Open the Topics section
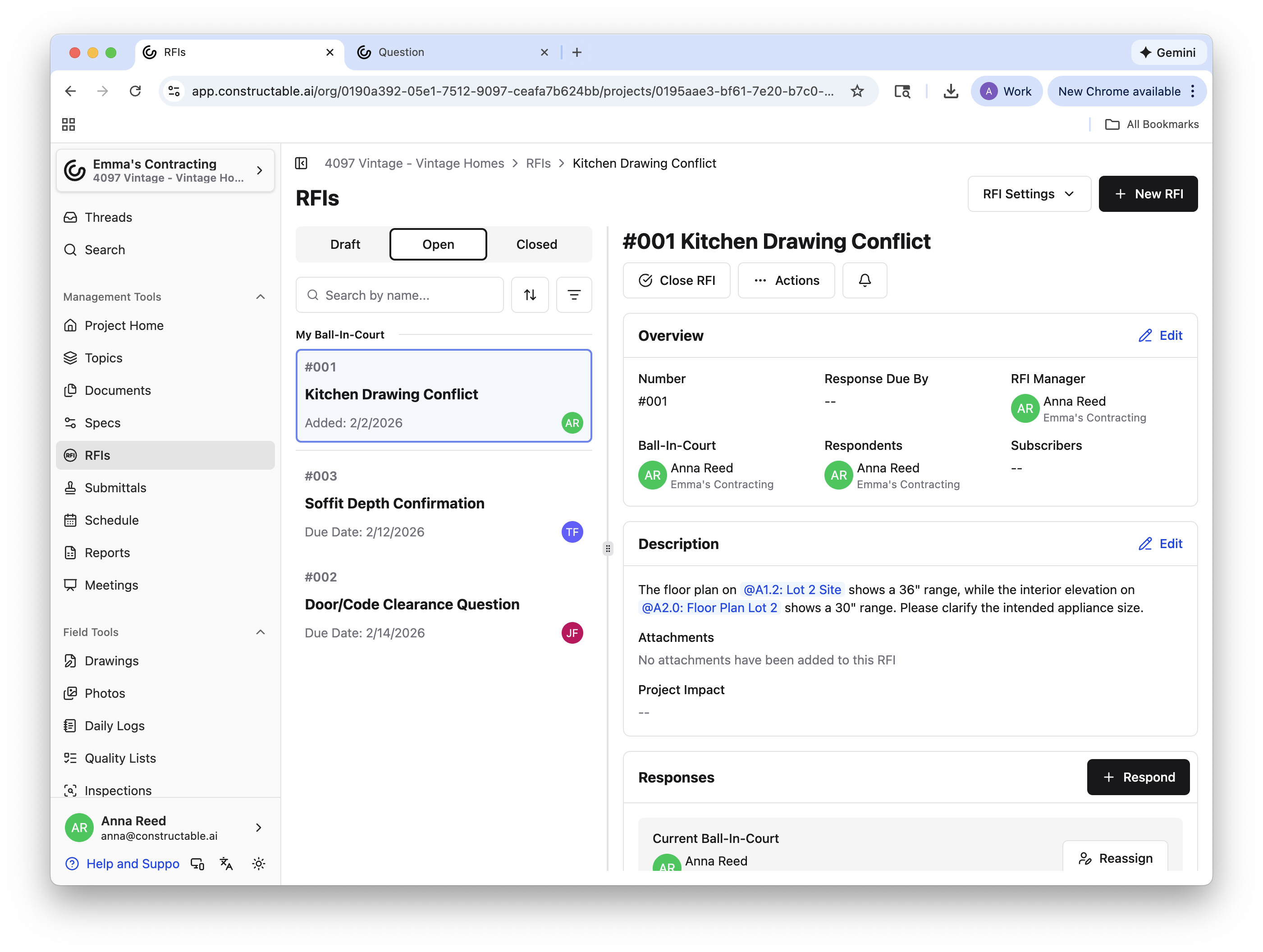The height and width of the screenshot is (952, 1263). click(x=165, y=358)
